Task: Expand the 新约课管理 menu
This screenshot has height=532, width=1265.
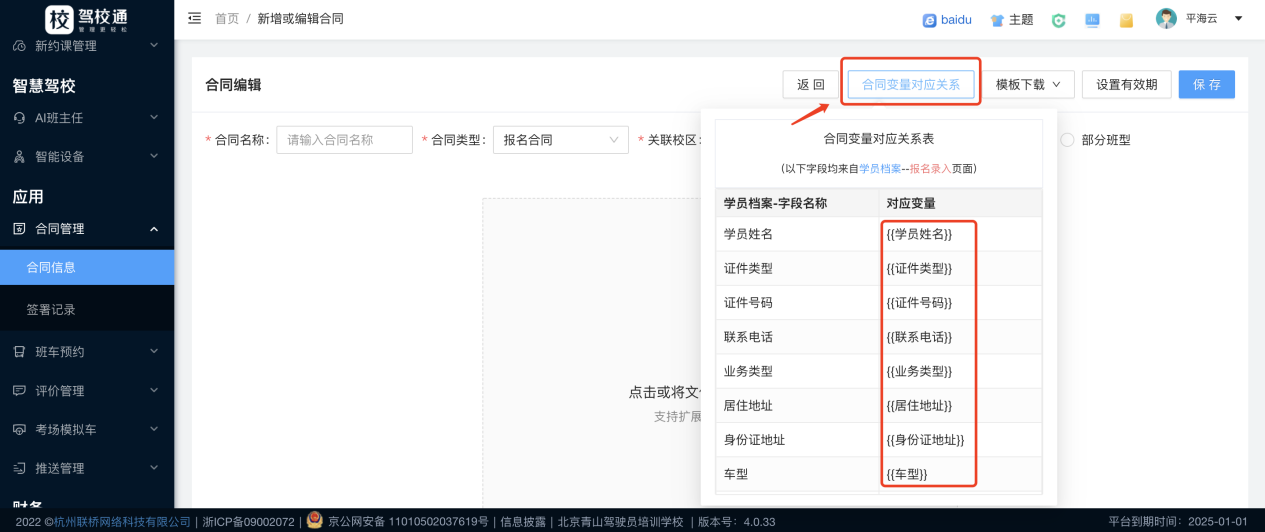Action: pos(87,46)
